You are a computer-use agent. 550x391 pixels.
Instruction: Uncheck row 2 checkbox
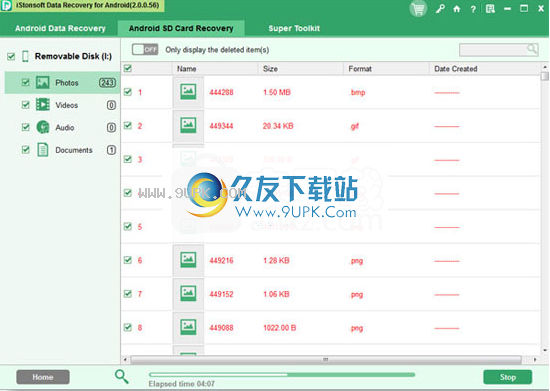point(128,126)
